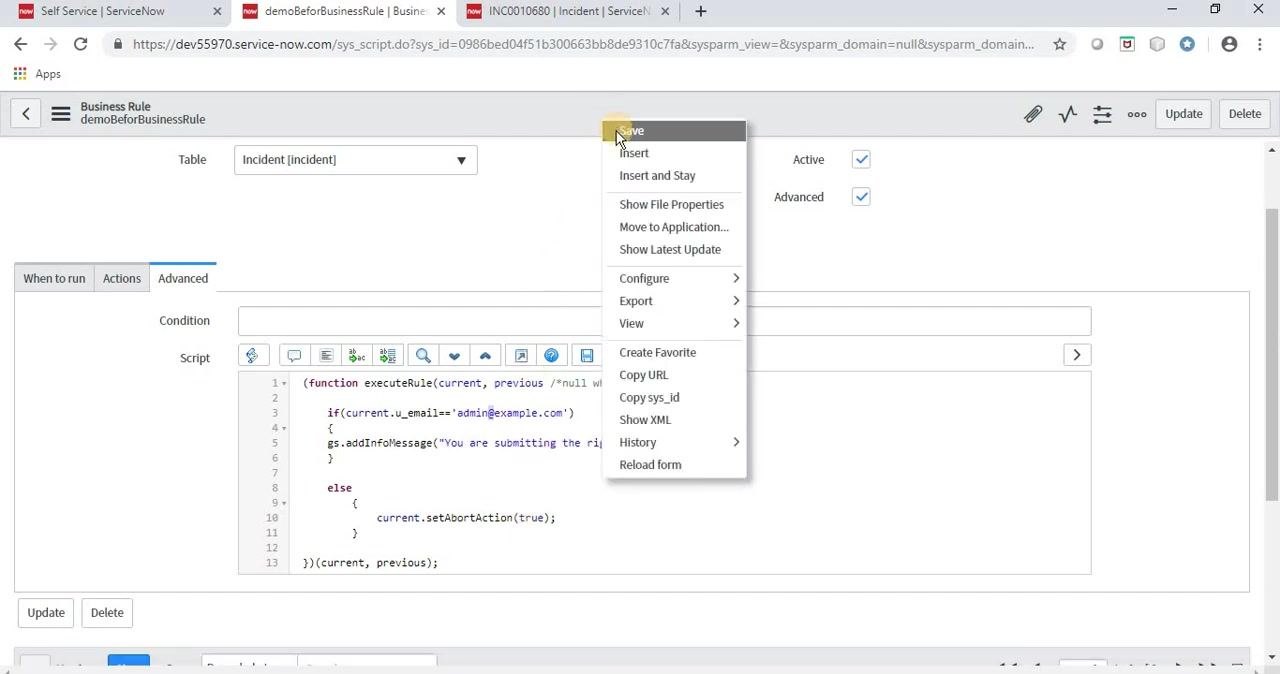This screenshot has width=1280, height=674.
Task: Choose Insert and Stay
Action: click(675, 175)
